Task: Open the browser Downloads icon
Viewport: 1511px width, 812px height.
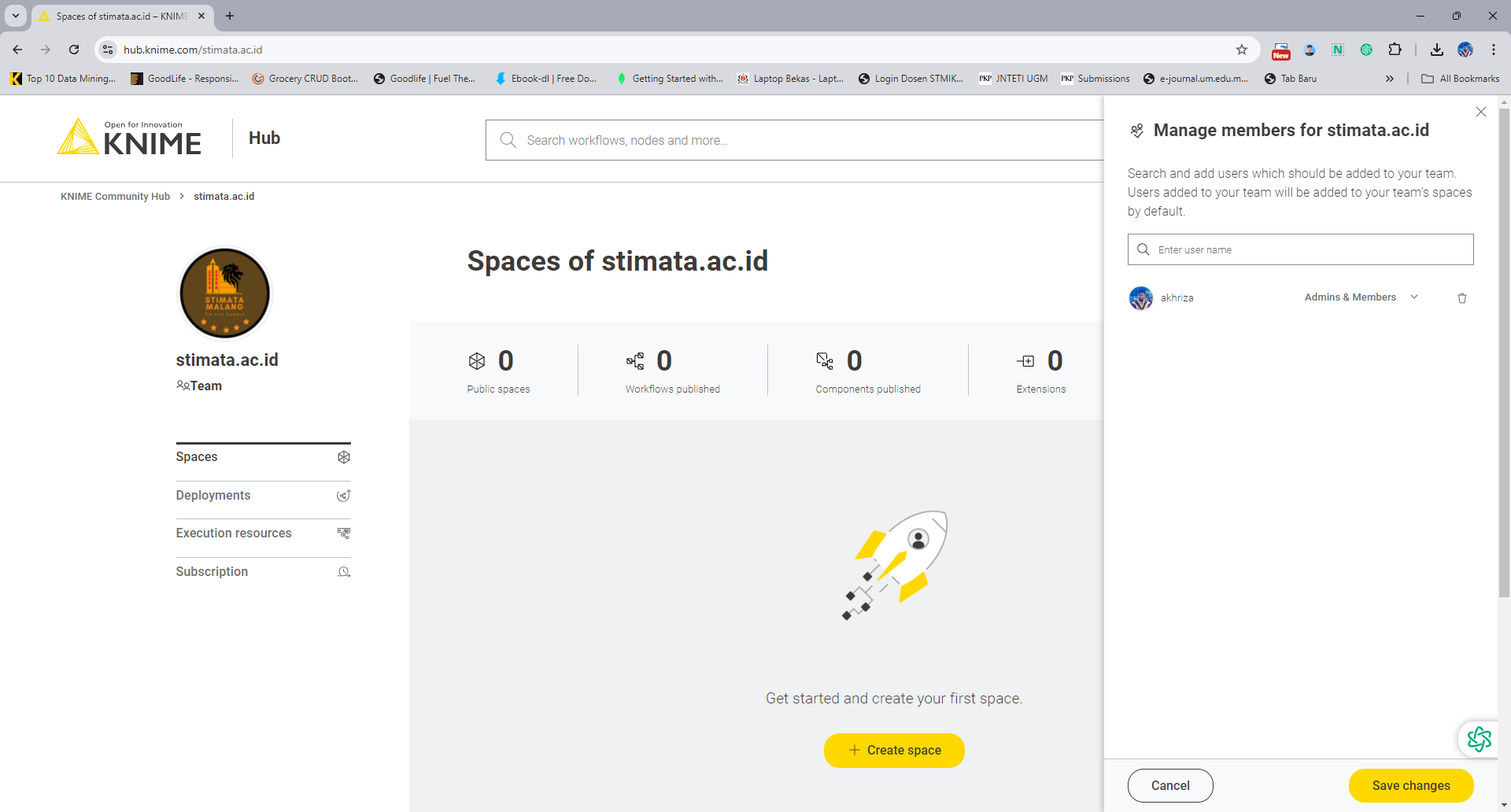Action: click(1437, 50)
